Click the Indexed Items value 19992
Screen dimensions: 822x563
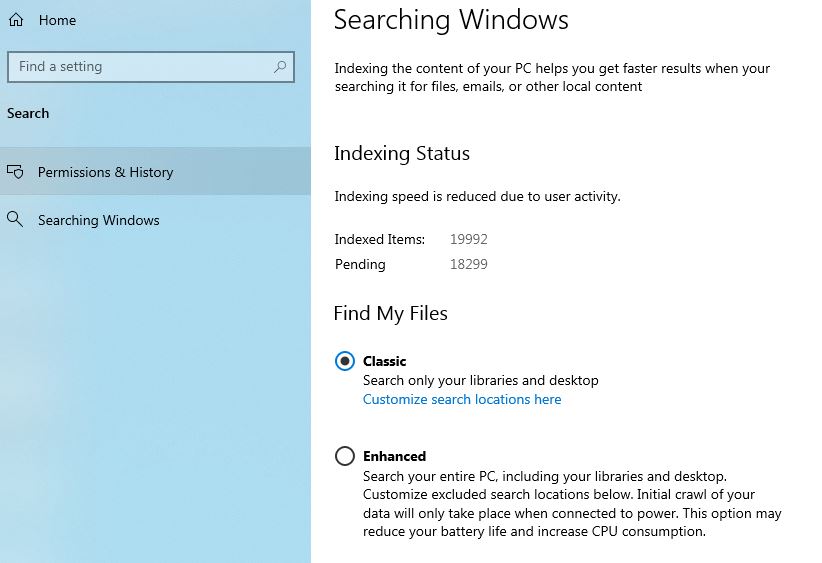[469, 239]
